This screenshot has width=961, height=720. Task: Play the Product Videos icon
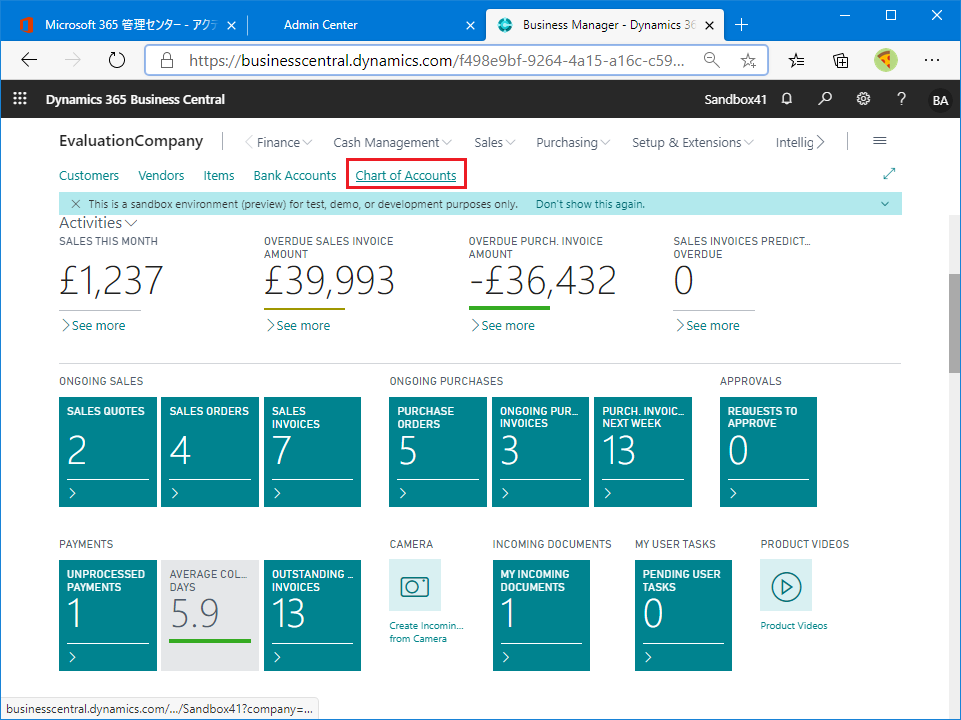786,585
